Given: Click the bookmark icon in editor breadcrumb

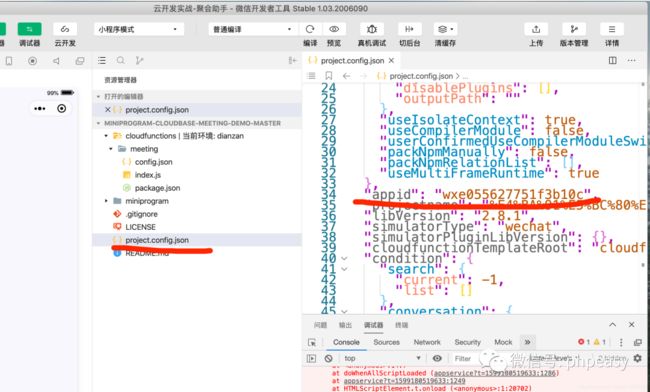Looking at the screenshot, I should [x=329, y=76].
